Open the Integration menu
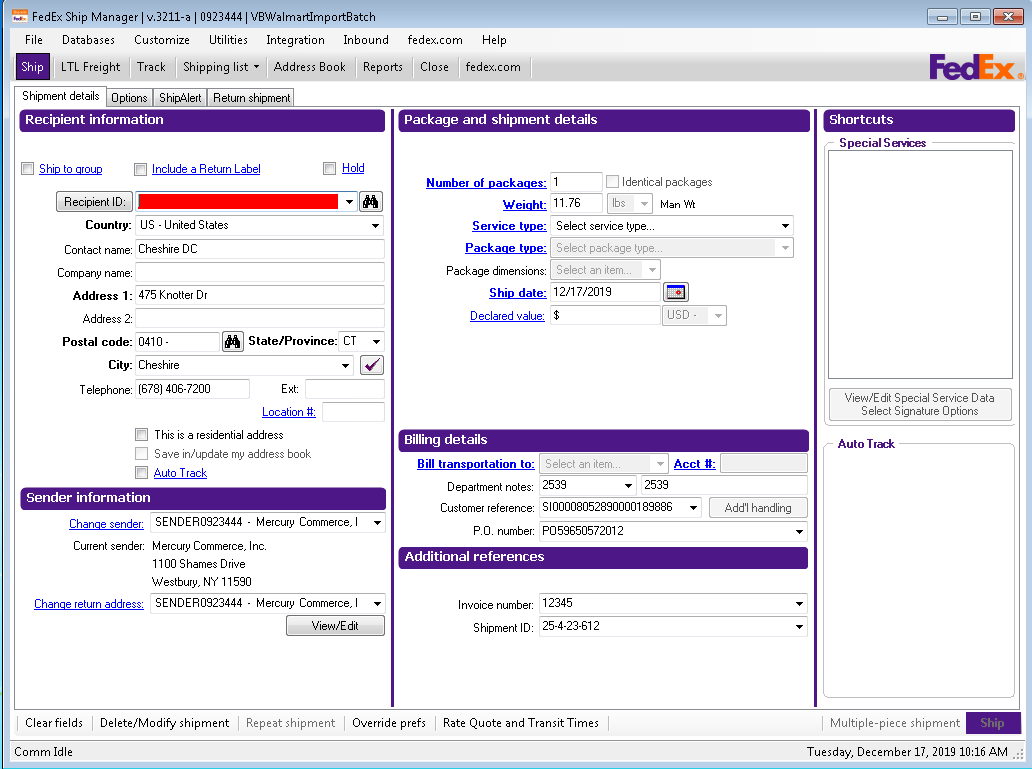1032x769 pixels. coord(296,40)
